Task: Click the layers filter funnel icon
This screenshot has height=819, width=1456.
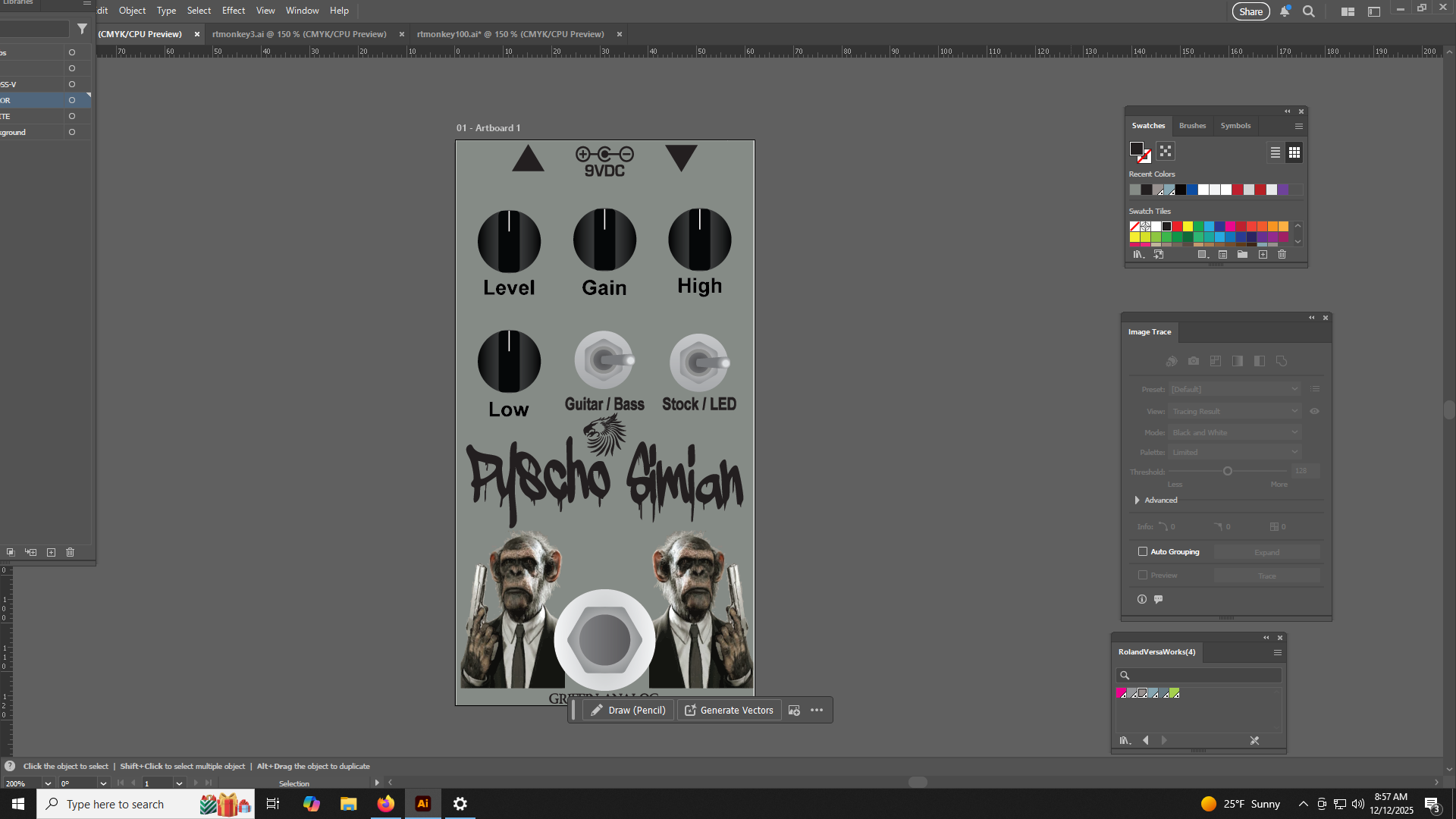Action: (x=82, y=29)
